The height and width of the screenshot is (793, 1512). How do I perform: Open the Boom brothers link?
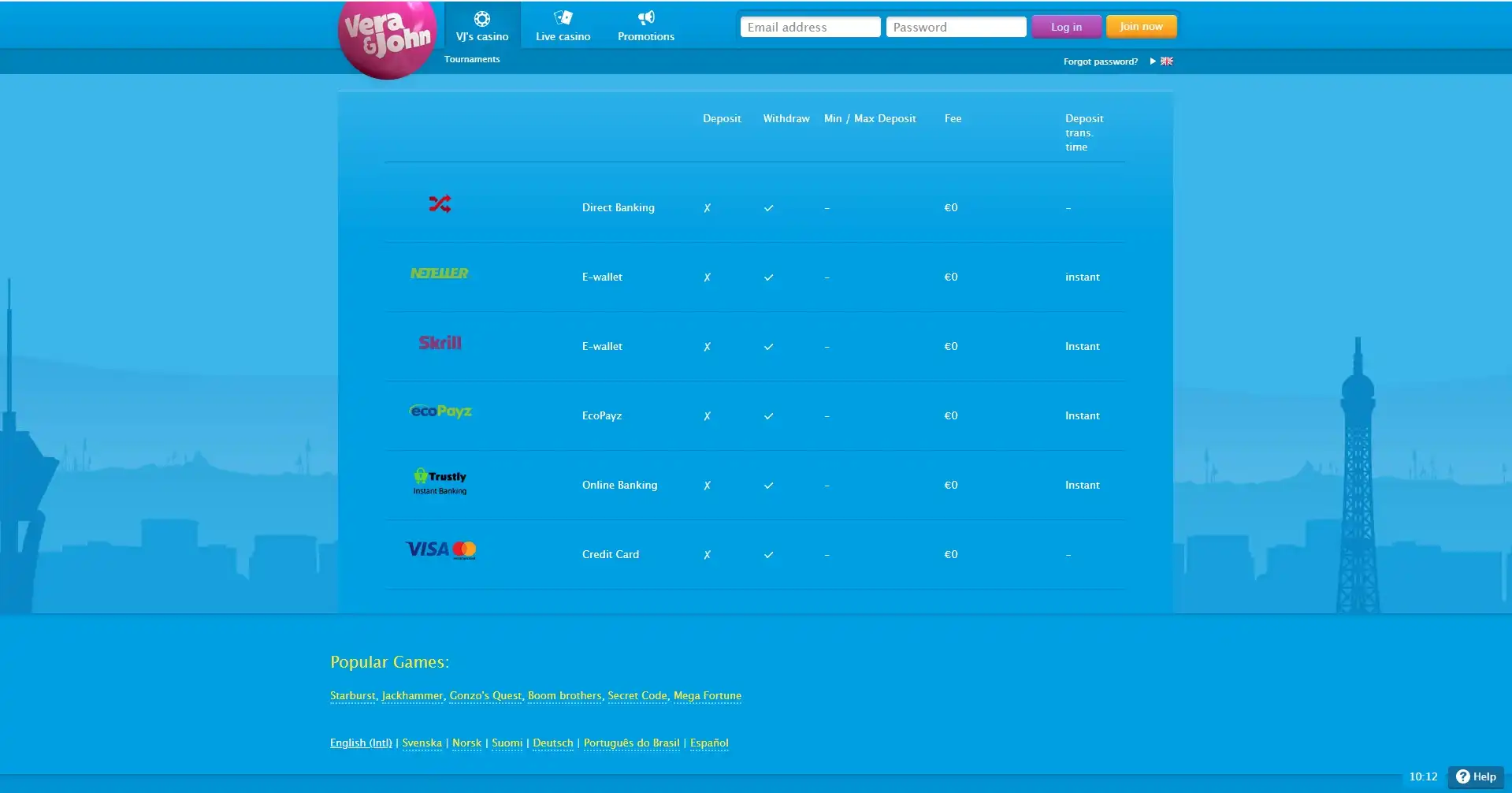[x=564, y=695]
